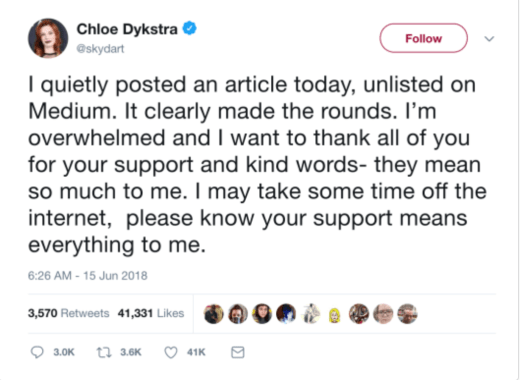This screenshot has height=380, width=520.
Task: Like the tweet with heart icon
Action: 171,352
